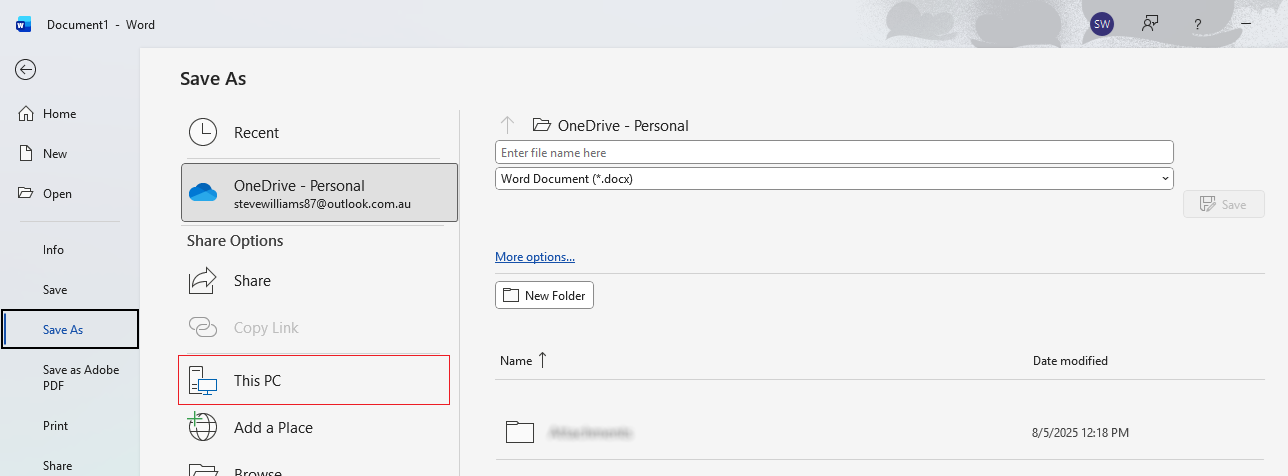The width and height of the screenshot is (1288, 476).
Task: Click Add a Place globe icon
Action: (x=203, y=427)
